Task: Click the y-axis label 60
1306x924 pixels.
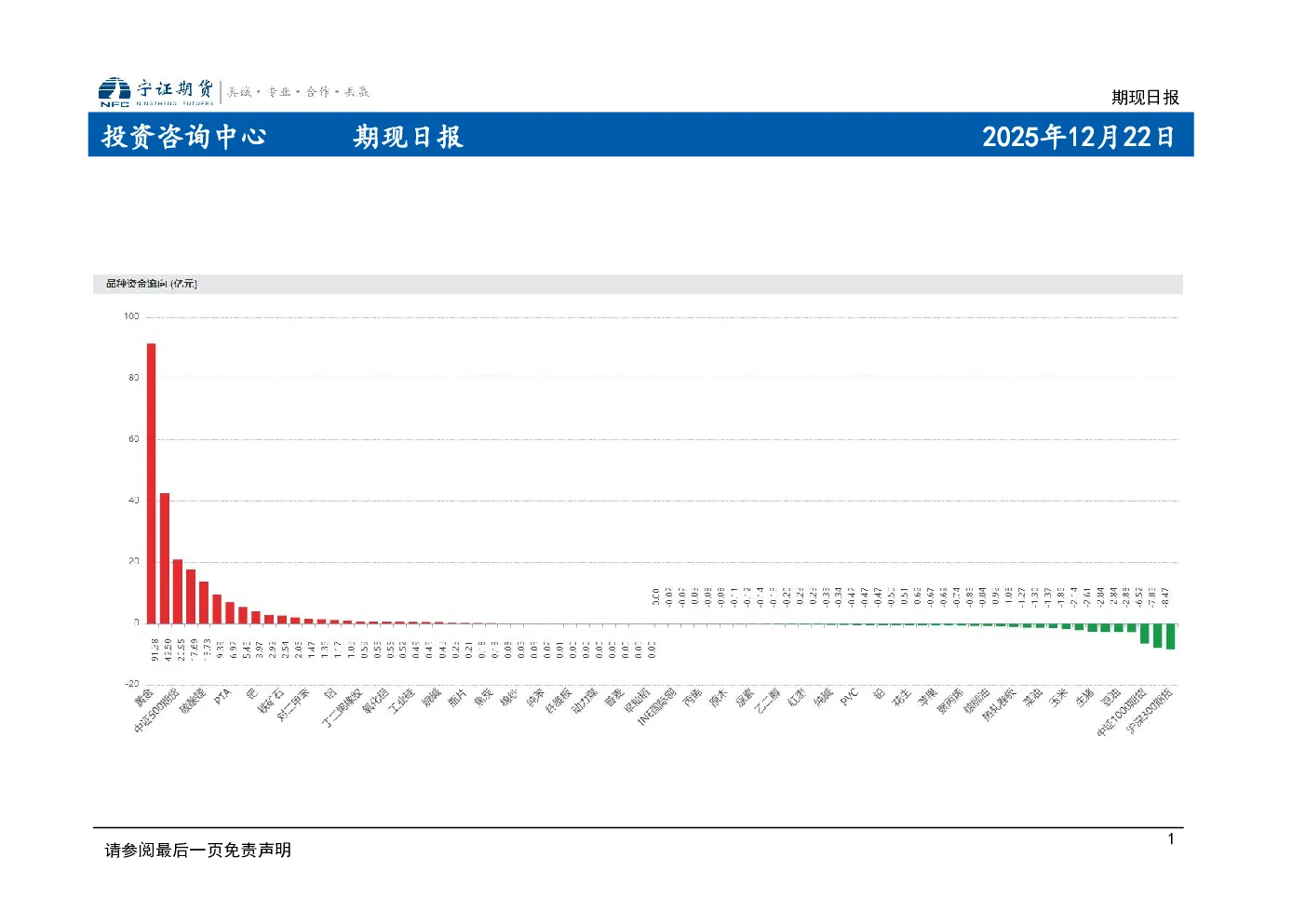Action: pos(134,439)
